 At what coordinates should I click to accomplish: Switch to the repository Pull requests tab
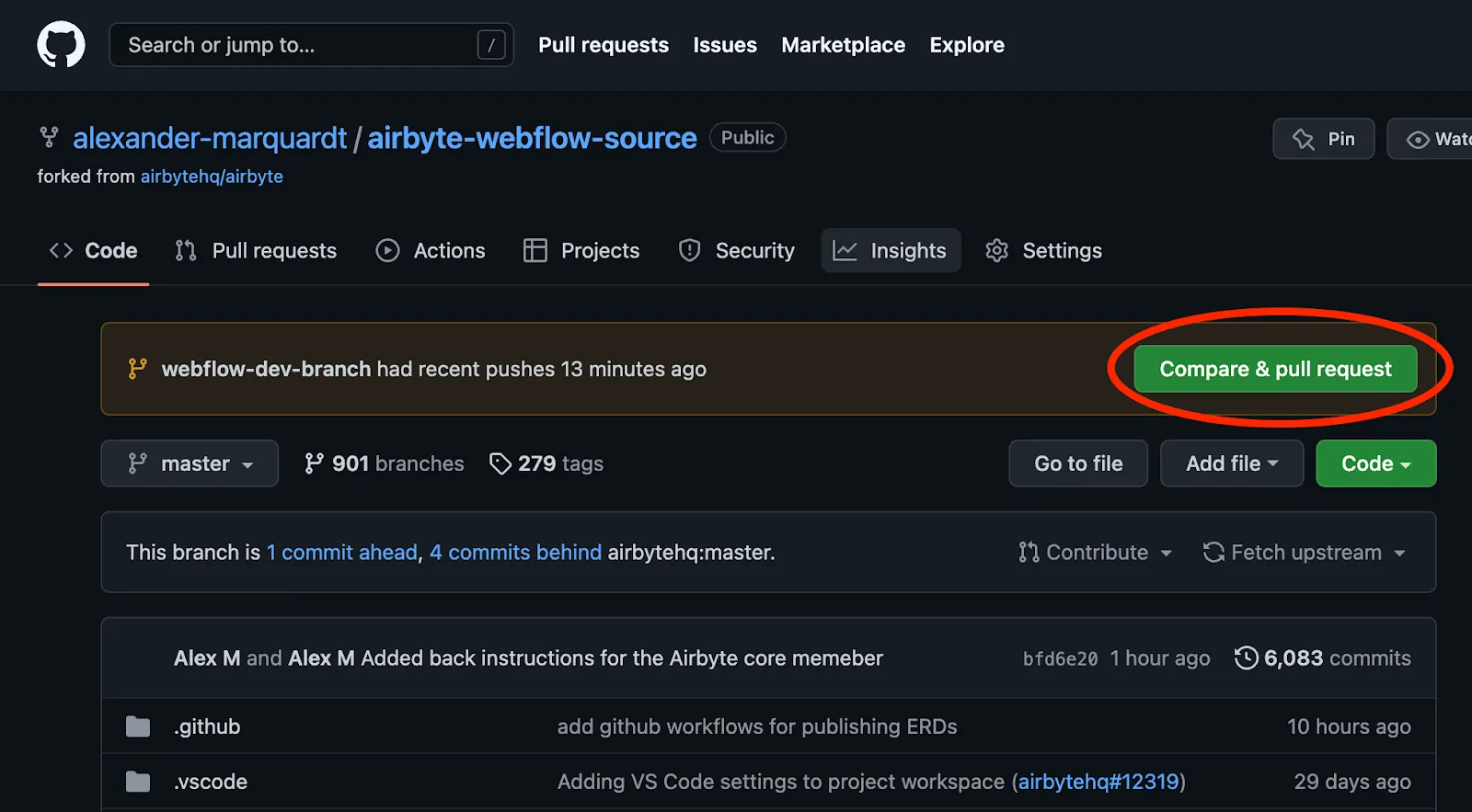pyautogui.click(x=256, y=250)
